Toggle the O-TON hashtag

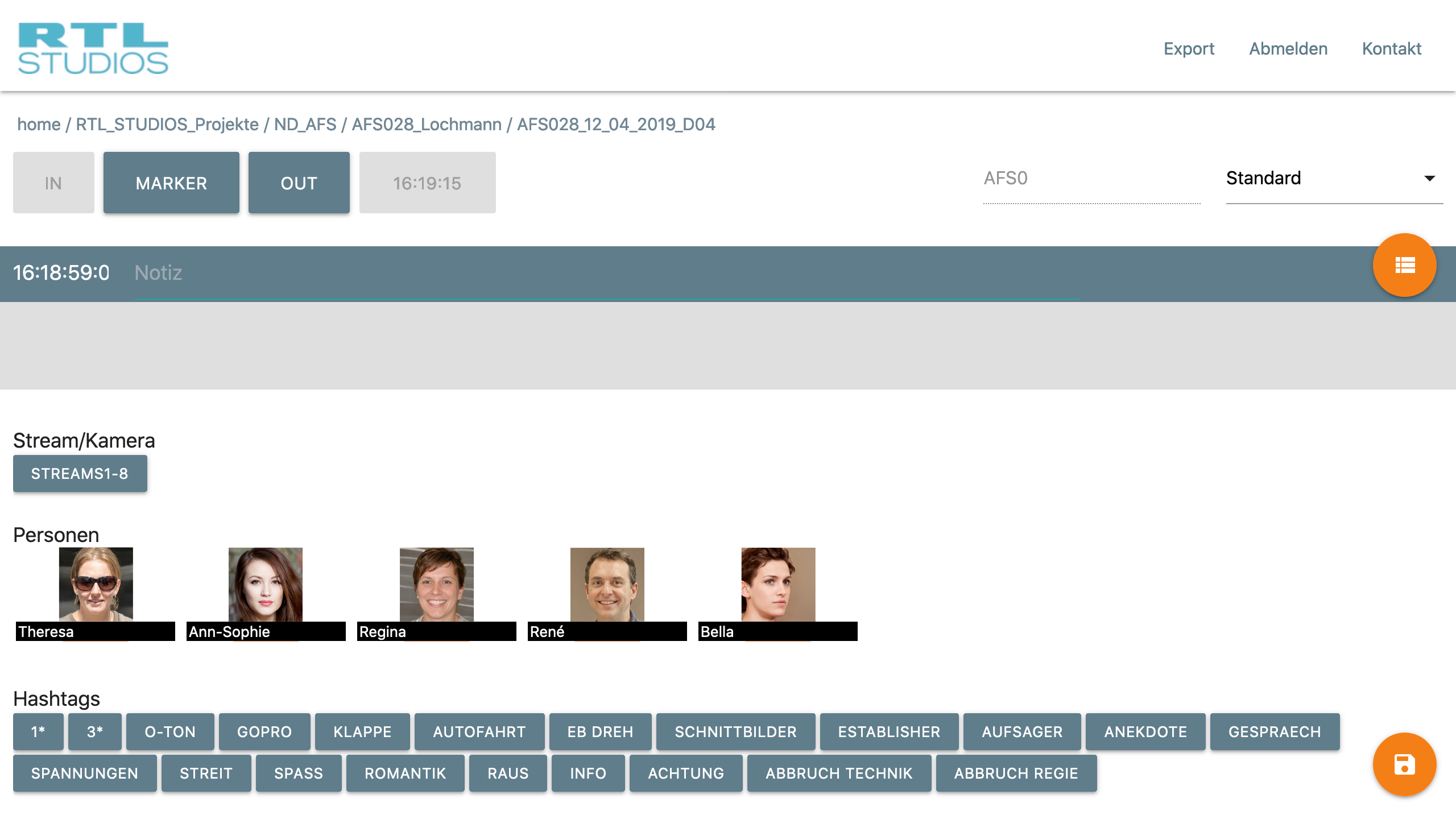tap(170, 732)
